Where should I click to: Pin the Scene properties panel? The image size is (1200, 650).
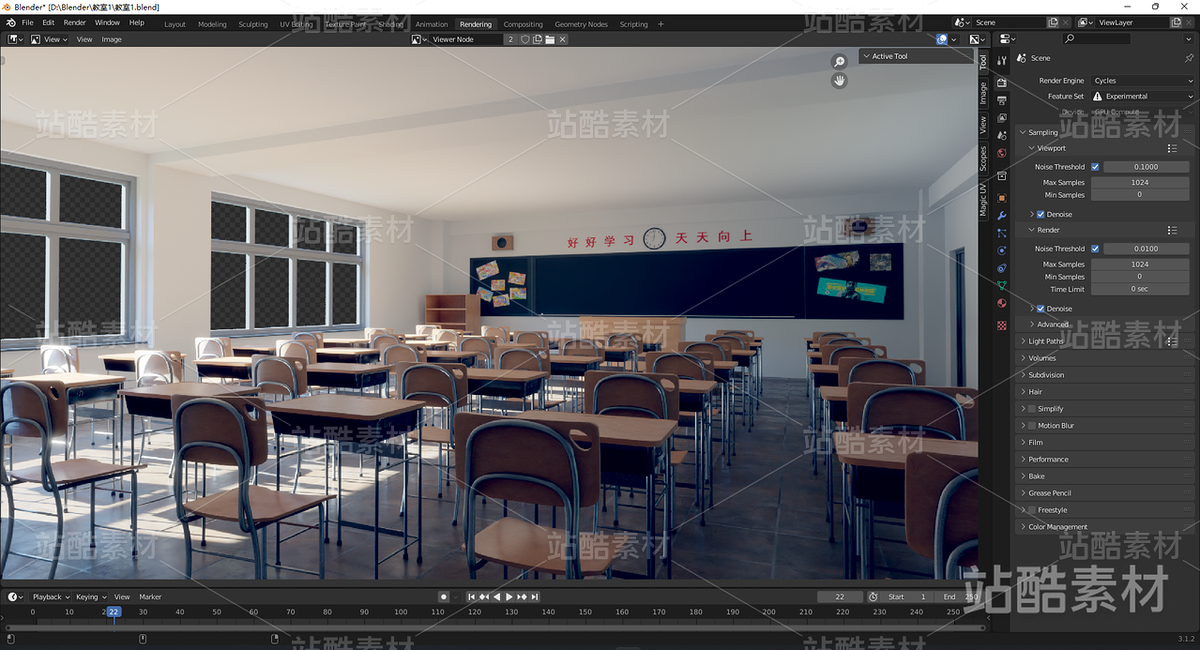coord(1189,58)
